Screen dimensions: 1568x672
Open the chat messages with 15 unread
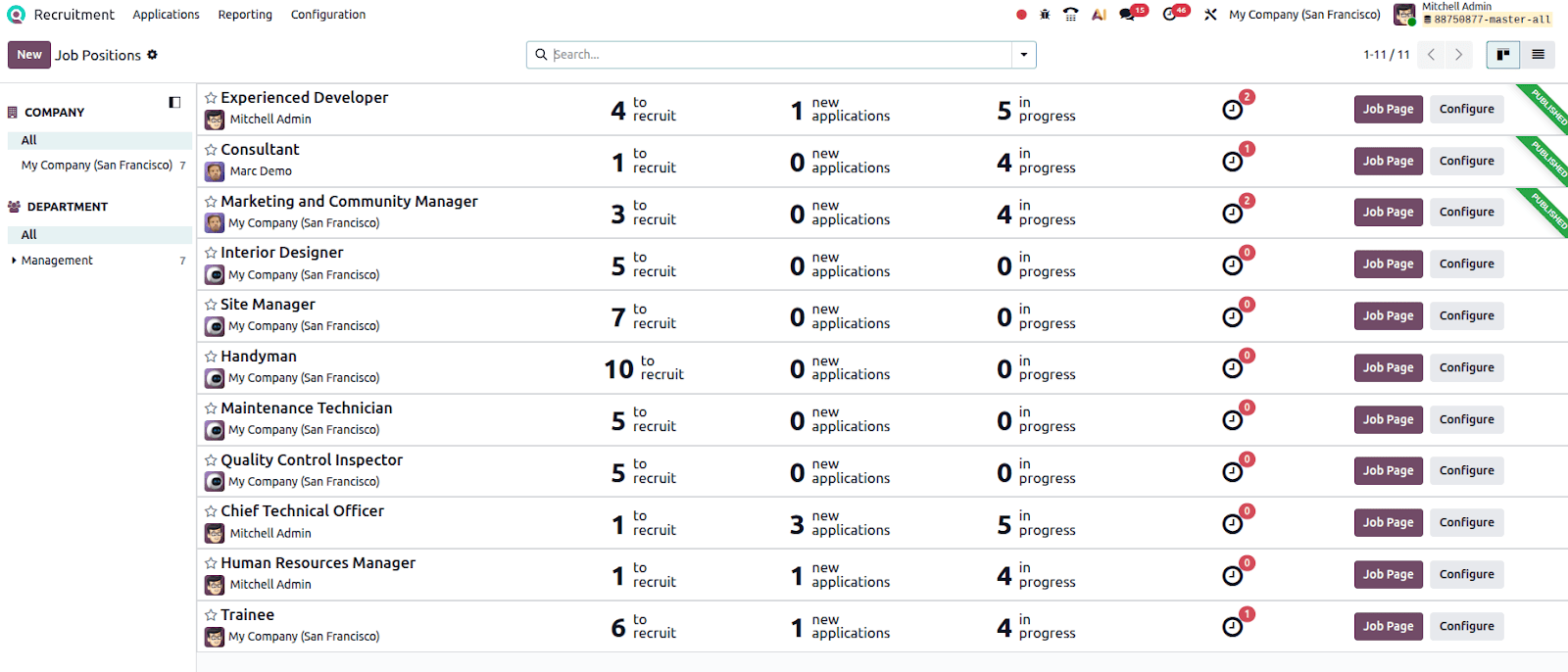click(x=1129, y=15)
